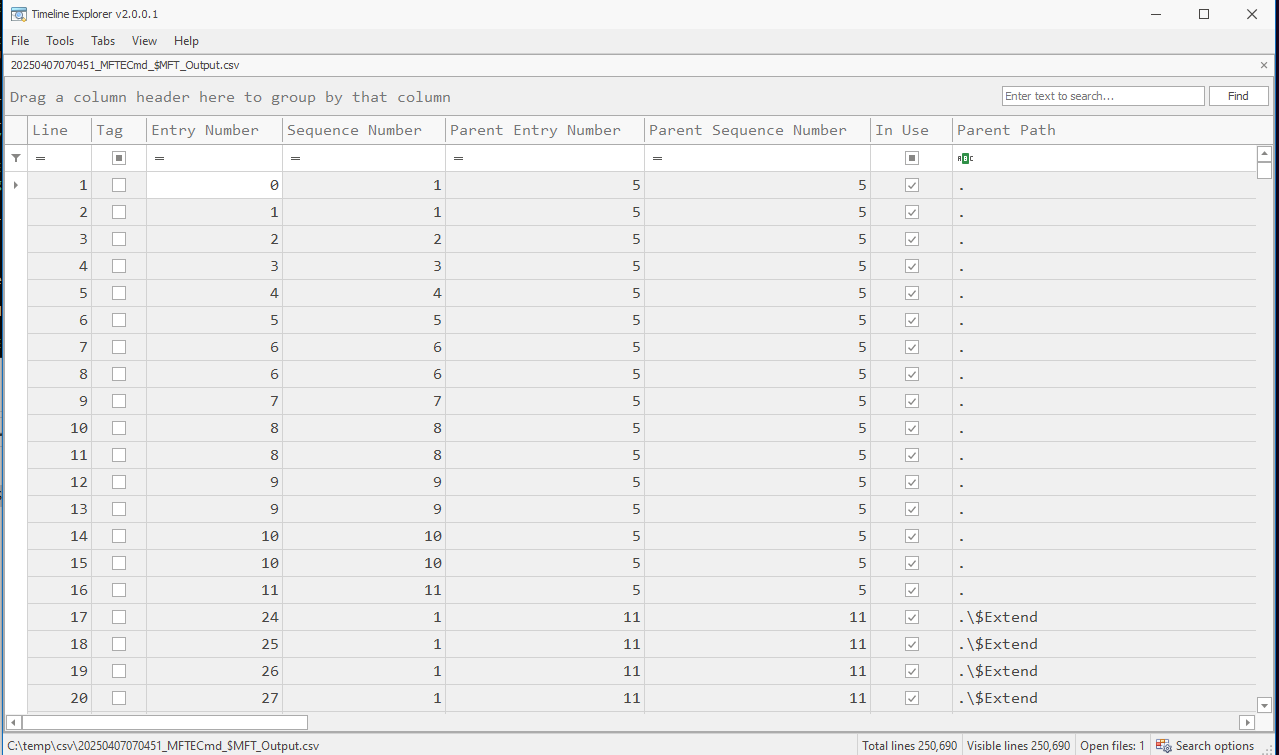
Task: Click the 'Open files: 1' status entry
Action: point(1112,746)
